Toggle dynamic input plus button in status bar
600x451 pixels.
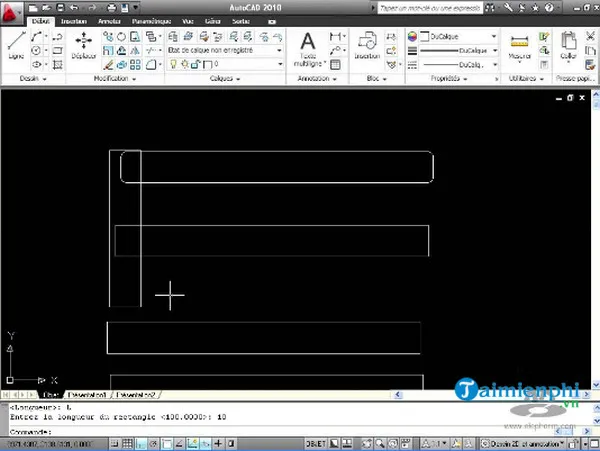tap(218, 444)
